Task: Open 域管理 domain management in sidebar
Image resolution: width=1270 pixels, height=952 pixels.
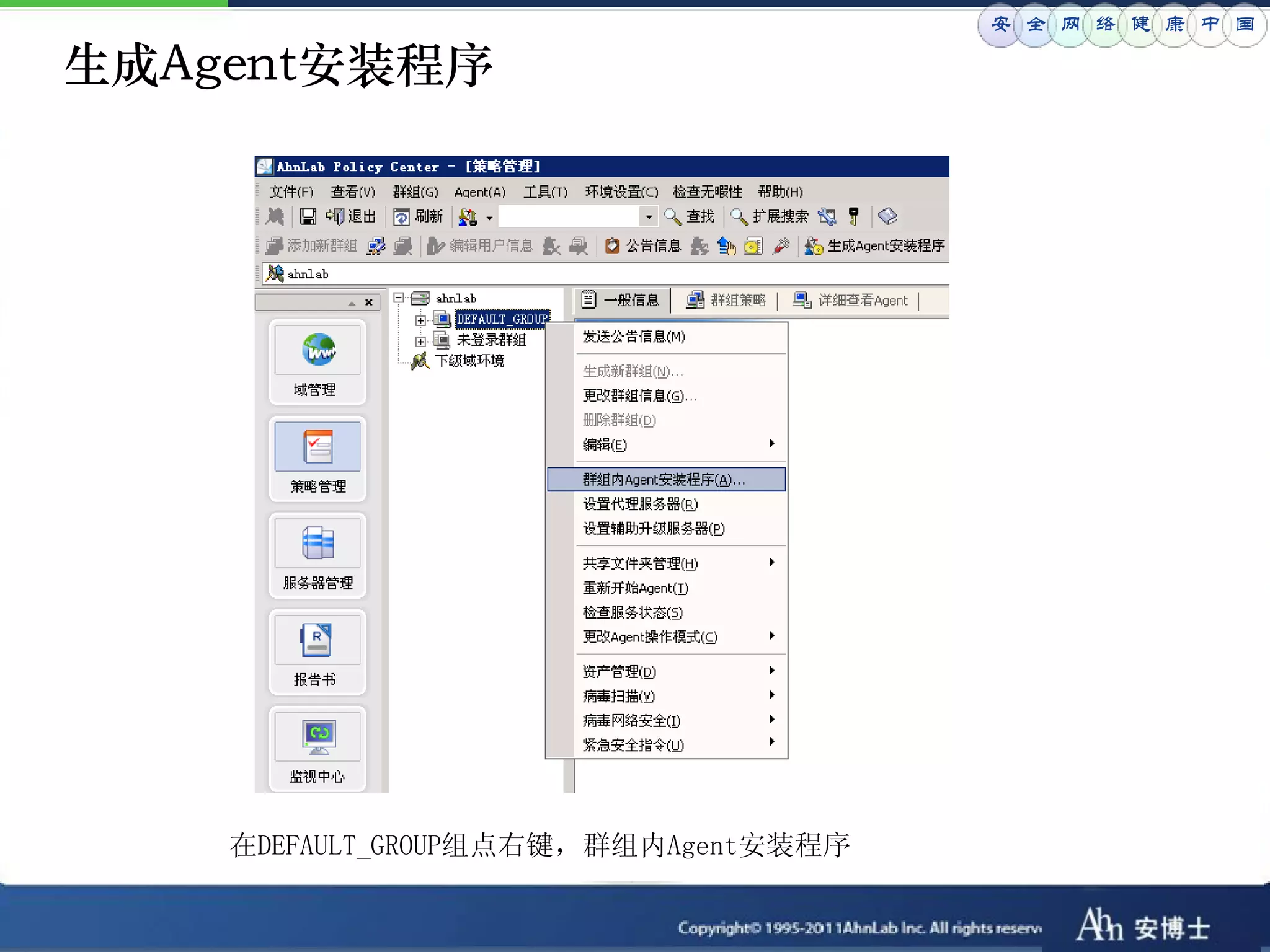Action: 317,362
